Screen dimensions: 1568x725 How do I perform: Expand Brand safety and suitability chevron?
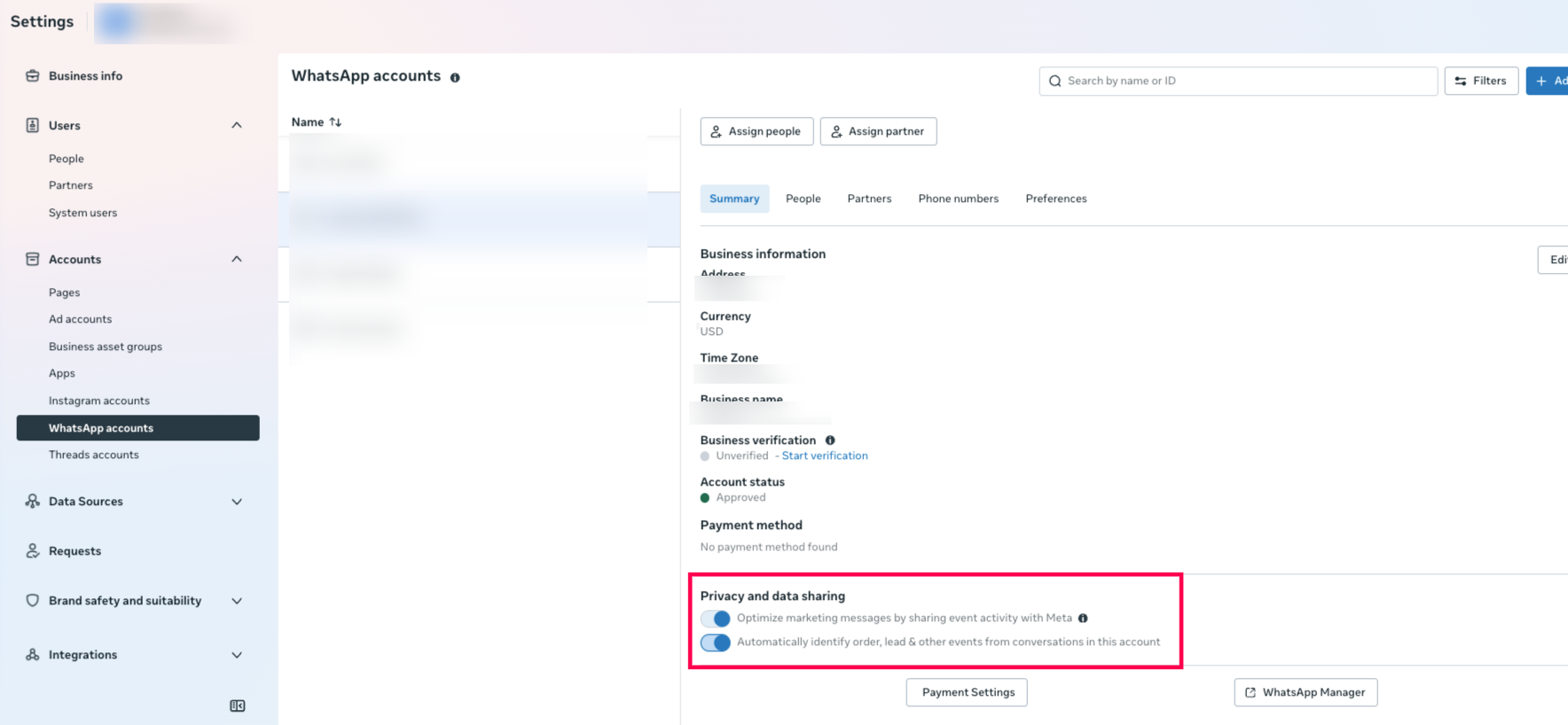click(x=237, y=601)
